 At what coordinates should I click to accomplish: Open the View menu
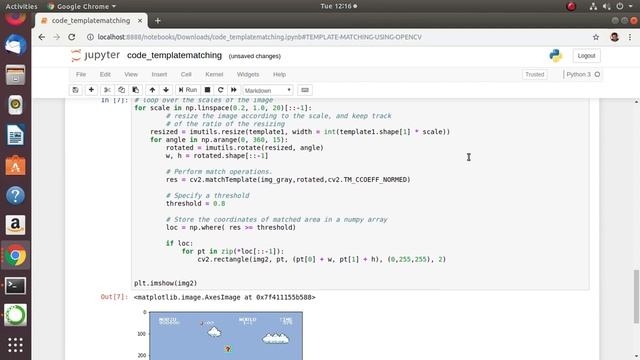click(131, 74)
